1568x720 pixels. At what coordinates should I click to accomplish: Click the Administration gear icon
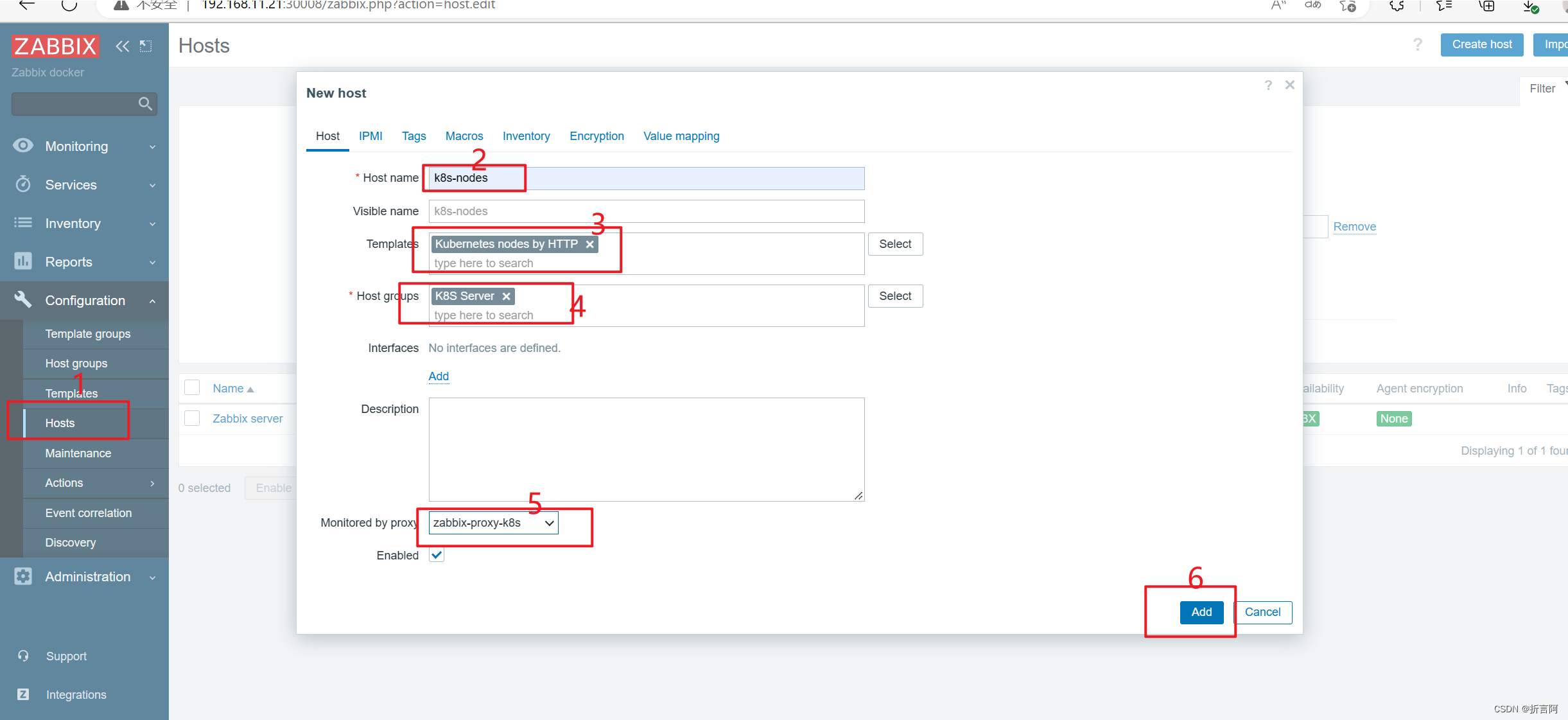(x=23, y=576)
